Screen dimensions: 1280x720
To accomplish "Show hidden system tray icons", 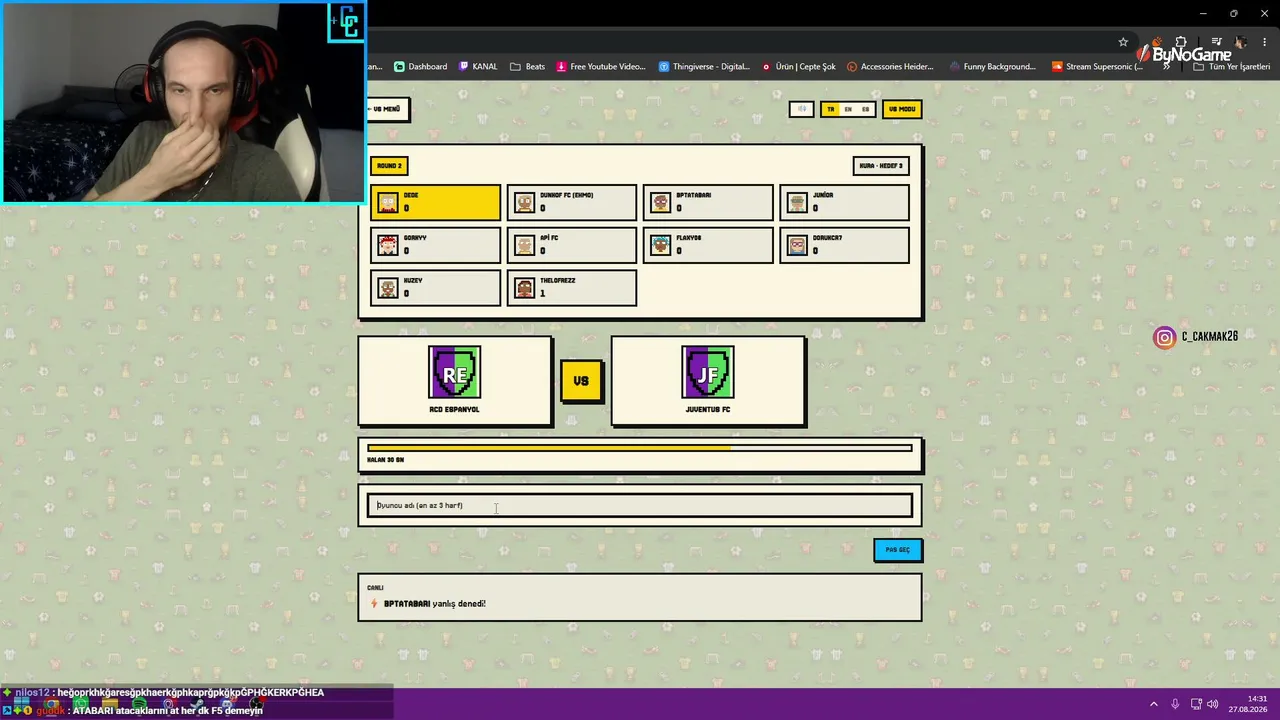I will (x=1153, y=704).
